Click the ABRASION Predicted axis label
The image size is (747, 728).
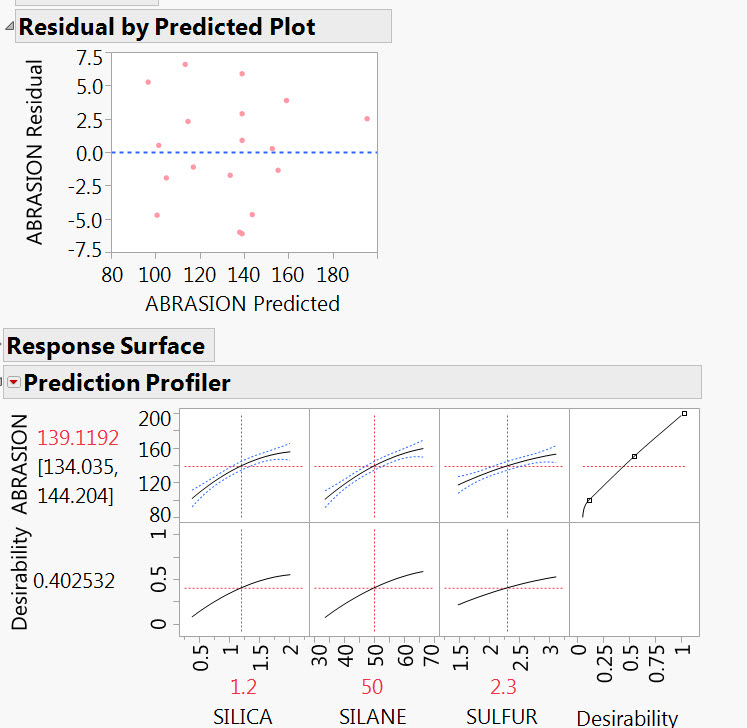242,303
